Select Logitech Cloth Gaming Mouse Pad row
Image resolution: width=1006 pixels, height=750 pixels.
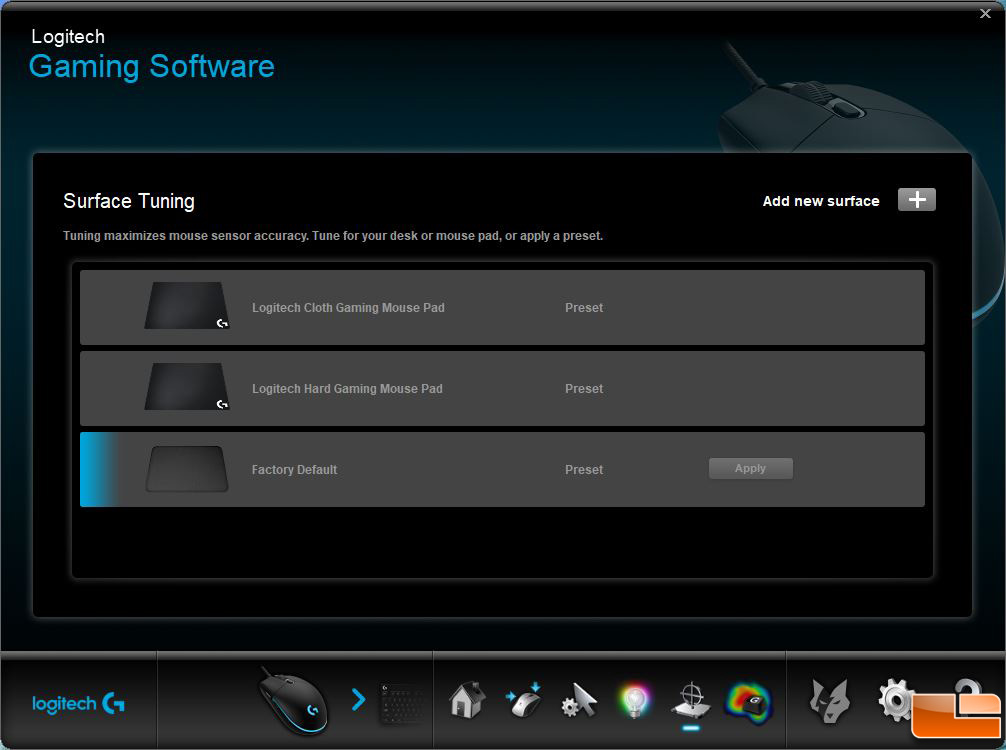tap(502, 307)
